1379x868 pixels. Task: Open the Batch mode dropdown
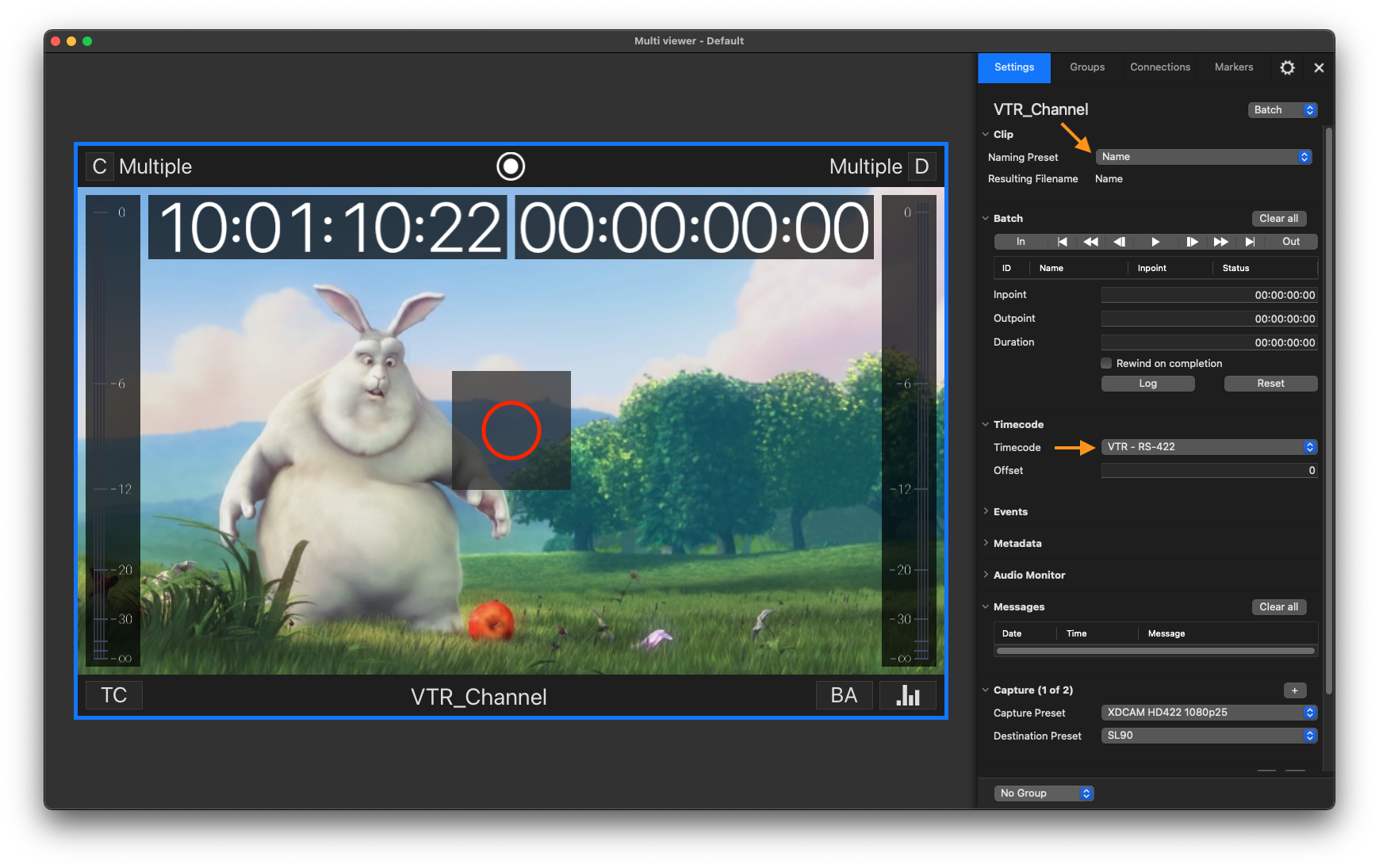(1282, 110)
